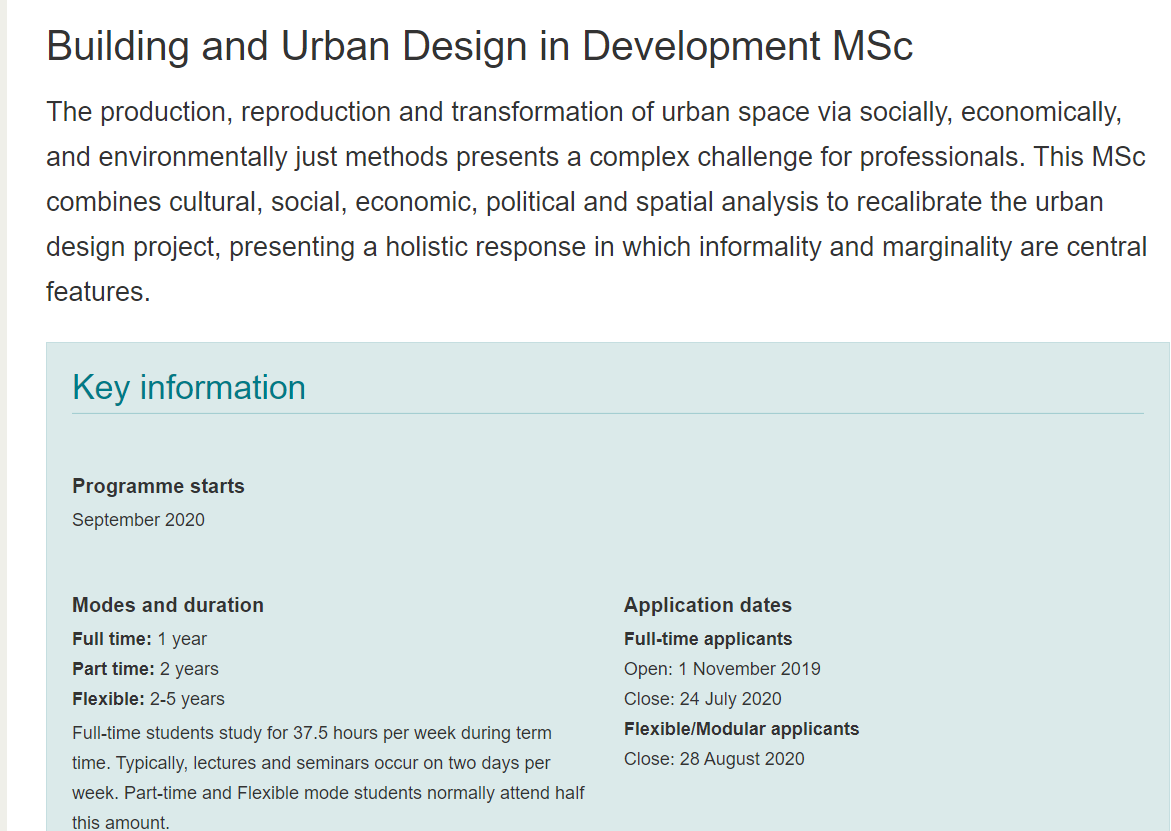Click the divider line under Key information
Image resolution: width=1171 pixels, height=831 pixels.
click(x=607, y=413)
